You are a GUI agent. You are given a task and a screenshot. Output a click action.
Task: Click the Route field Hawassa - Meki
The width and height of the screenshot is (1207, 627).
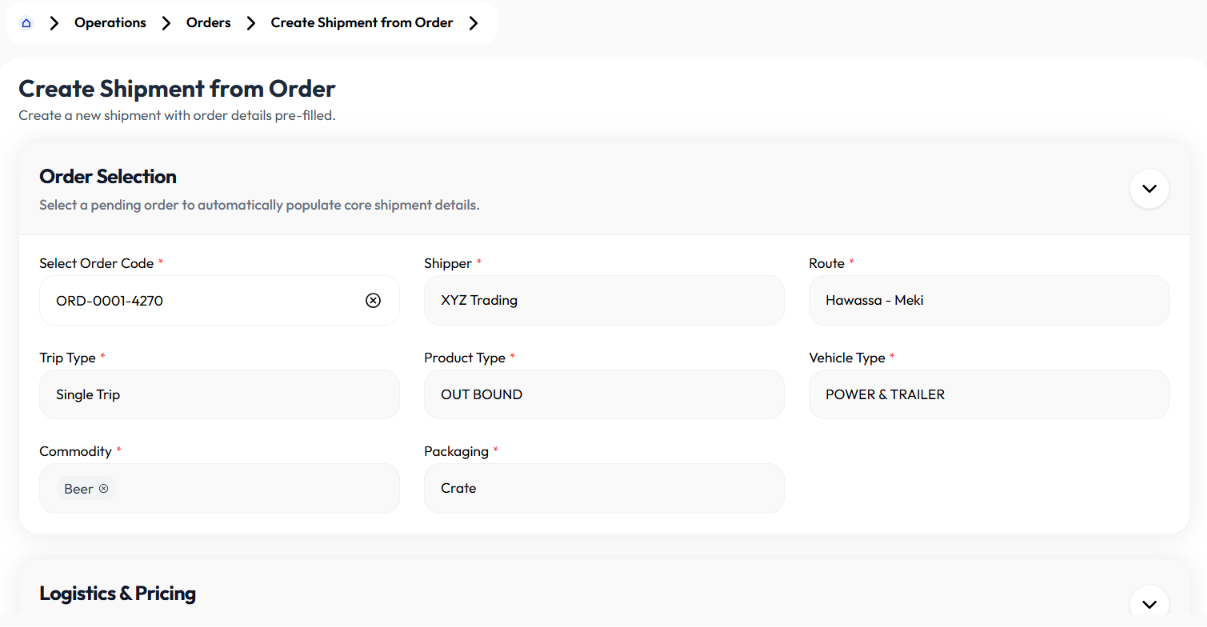[989, 300]
